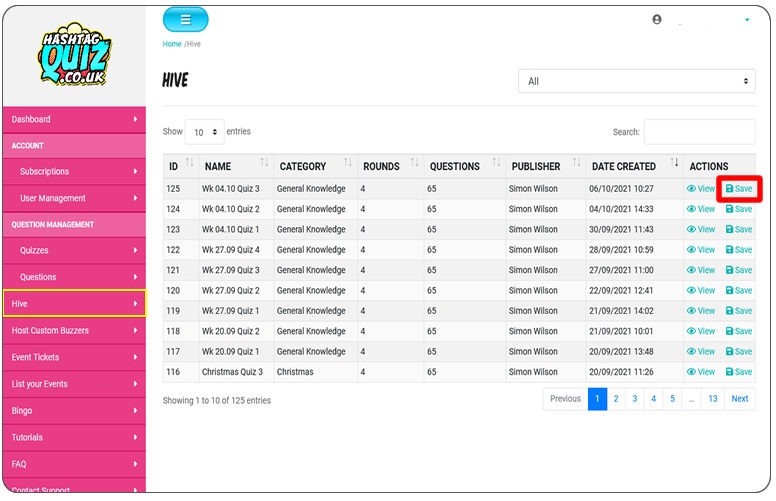The height and width of the screenshot is (501, 776).
Task: View quiz Wk 27.09 Quiz 3
Action: pos(701,270)
